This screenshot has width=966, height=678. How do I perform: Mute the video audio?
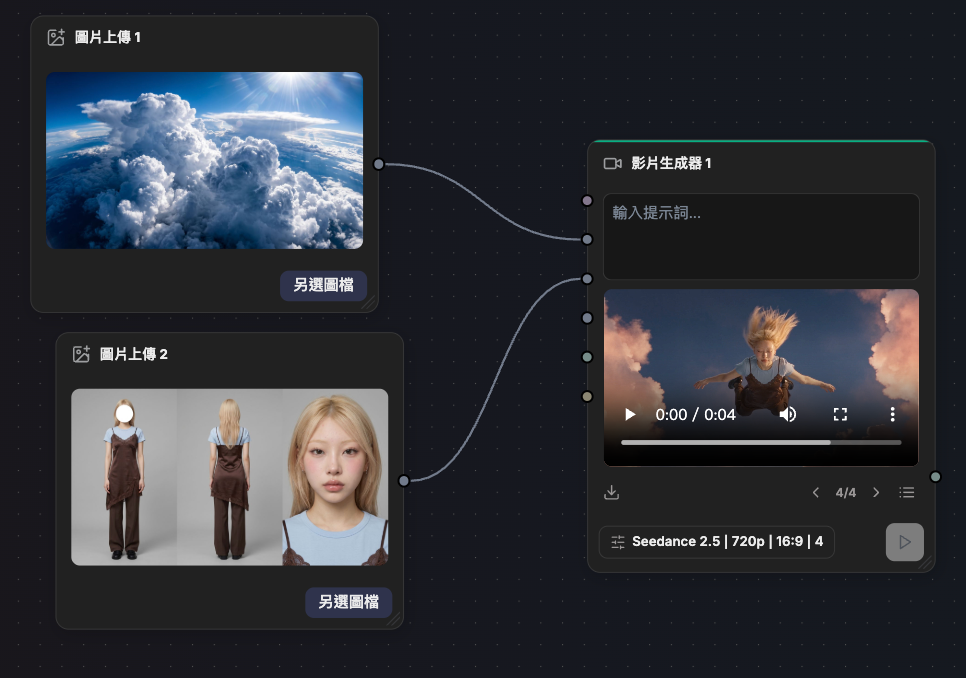pyautogui.click(x=788, y=414)
